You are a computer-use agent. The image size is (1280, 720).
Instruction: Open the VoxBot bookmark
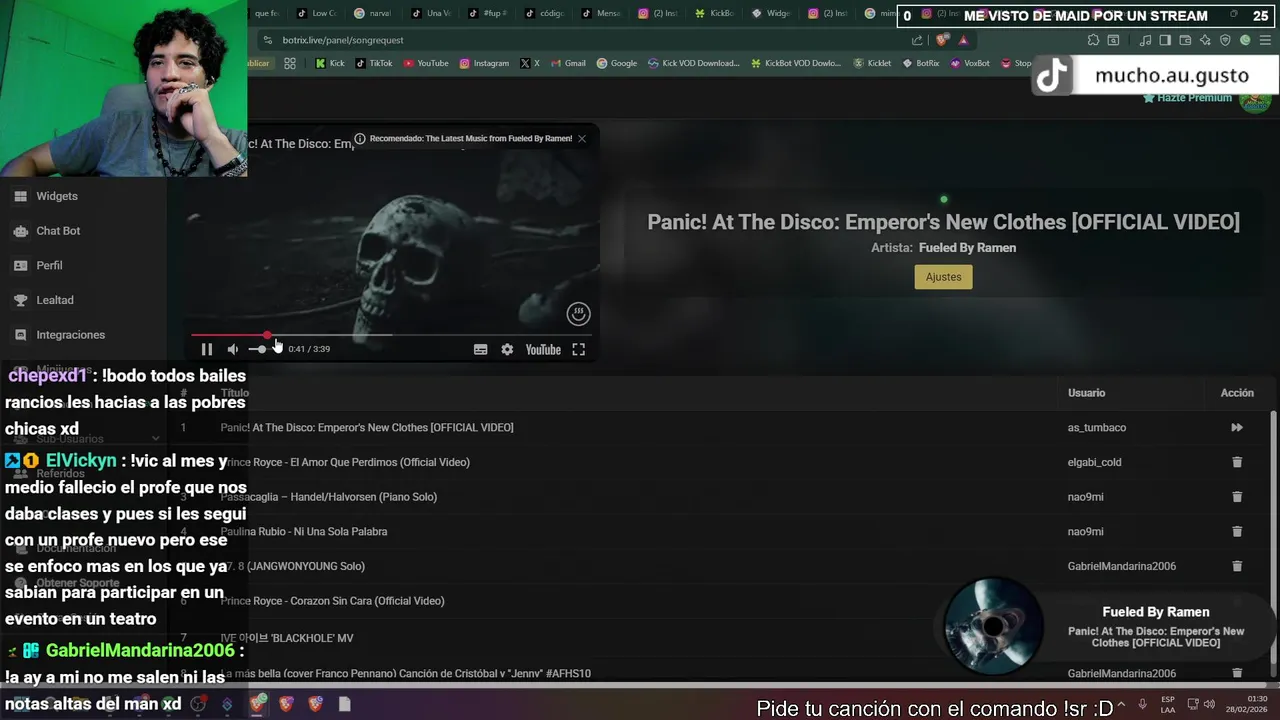[x=970, y=63]
